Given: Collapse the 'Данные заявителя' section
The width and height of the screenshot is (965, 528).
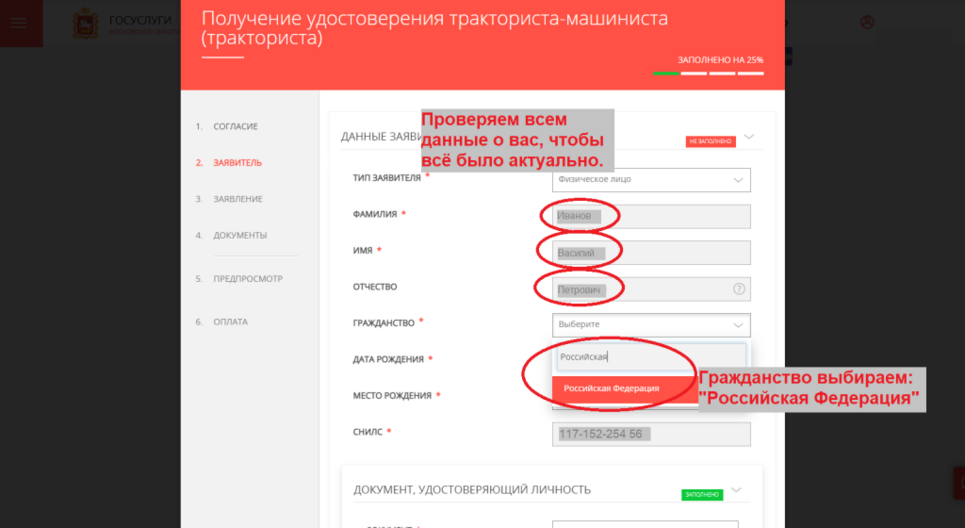Looking at the screenshot, I should tap(748, 137).
